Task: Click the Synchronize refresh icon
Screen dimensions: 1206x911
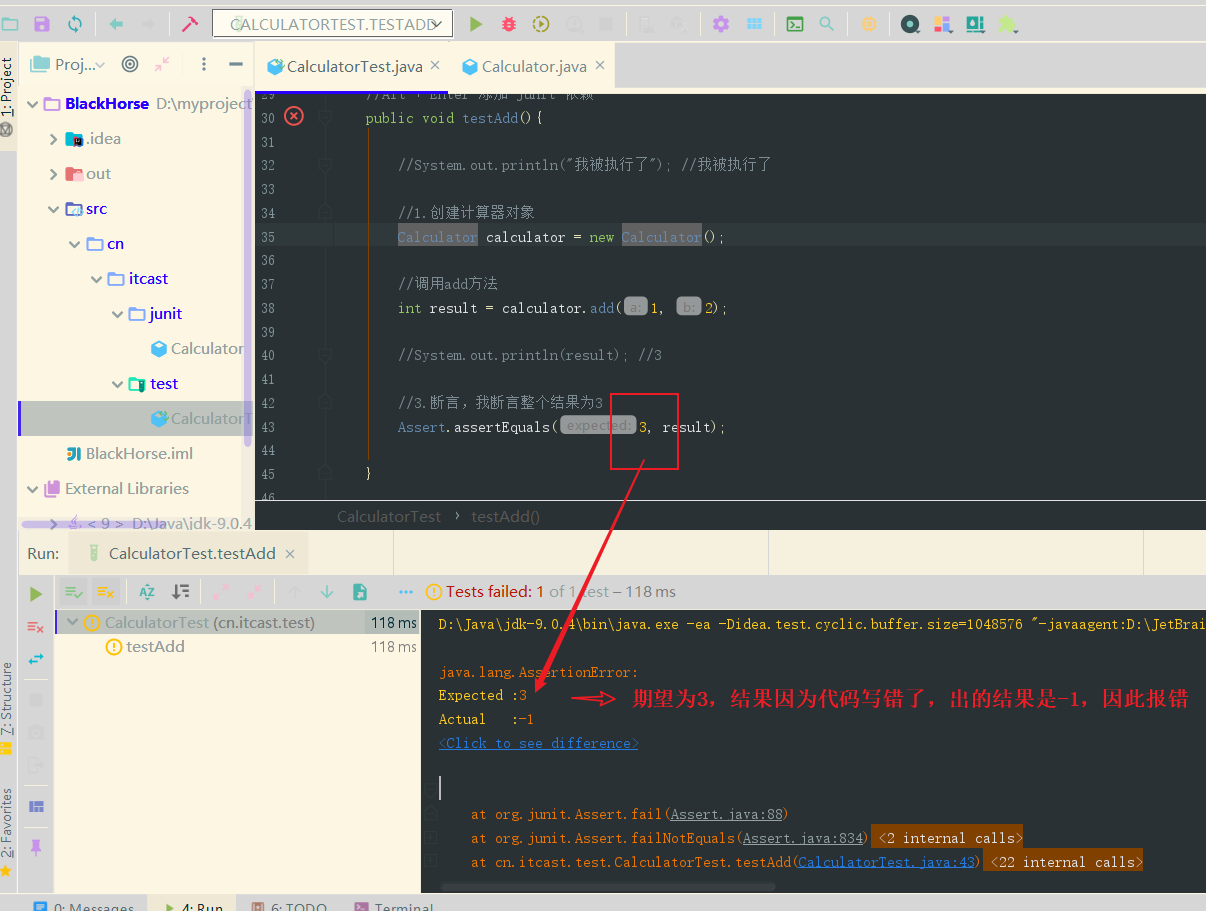Action: [x=75, y=24]
